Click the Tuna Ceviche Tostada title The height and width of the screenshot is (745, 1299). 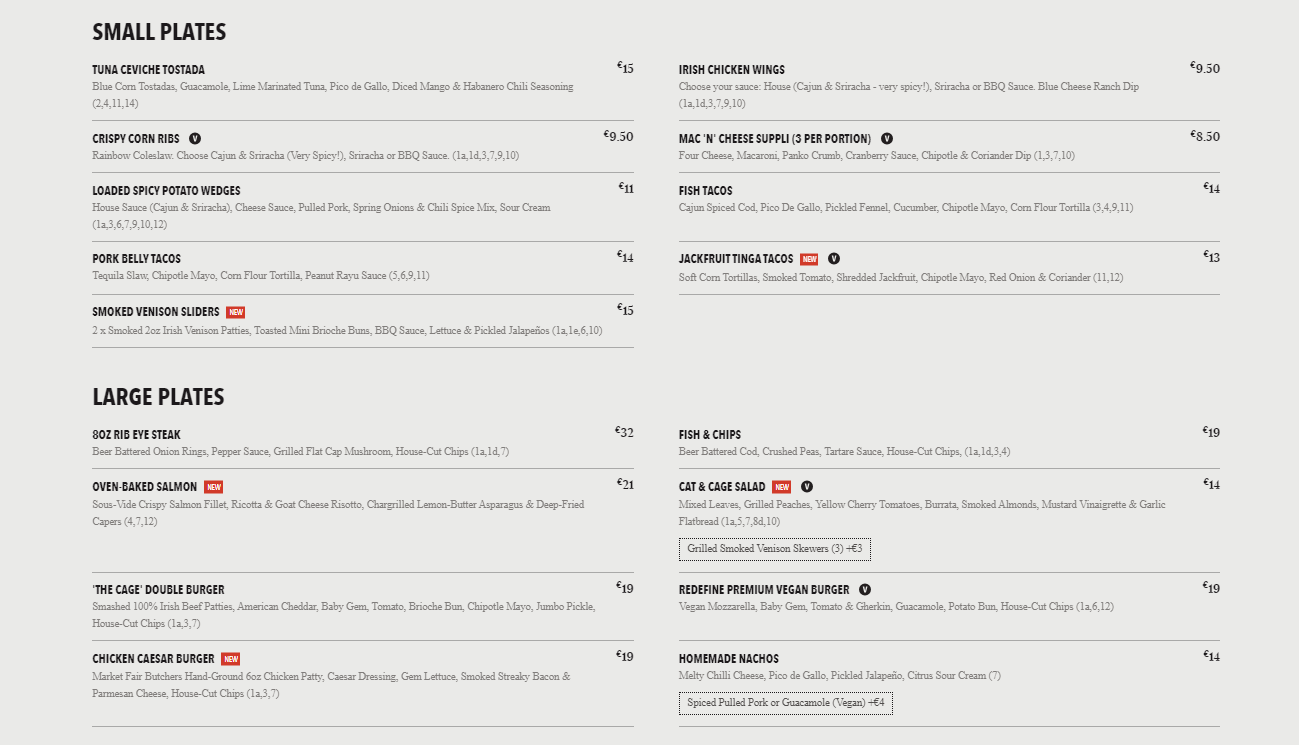click(x=148, y=70)
